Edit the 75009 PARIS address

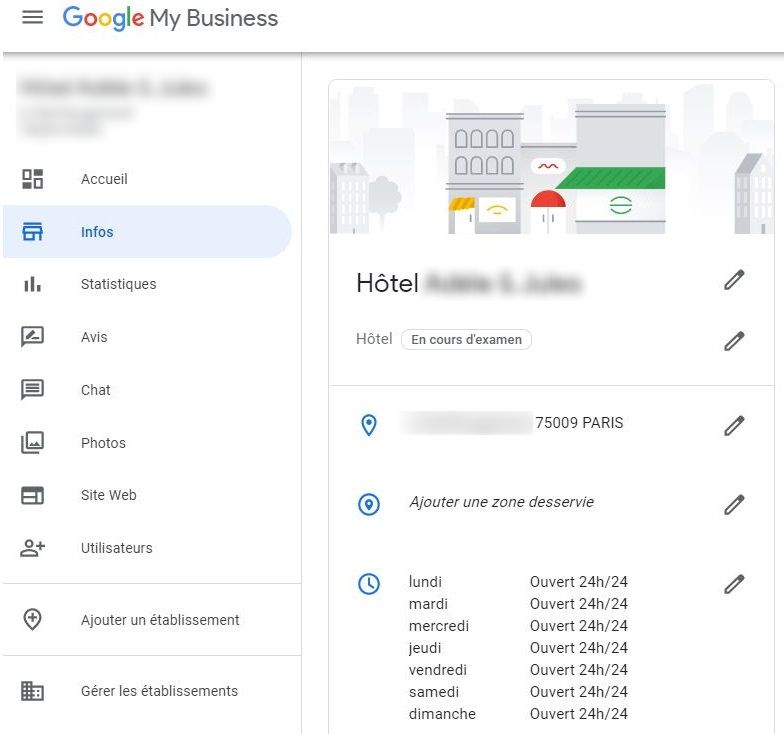click(x=734, y=426)
